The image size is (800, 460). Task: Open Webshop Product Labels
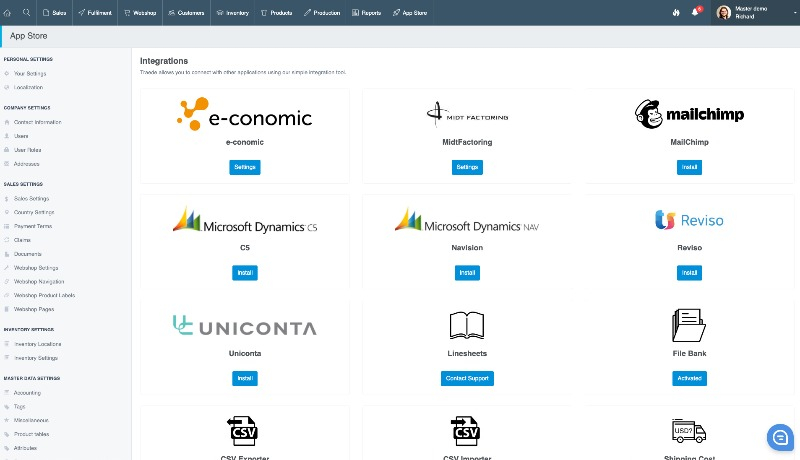[44, 295]
